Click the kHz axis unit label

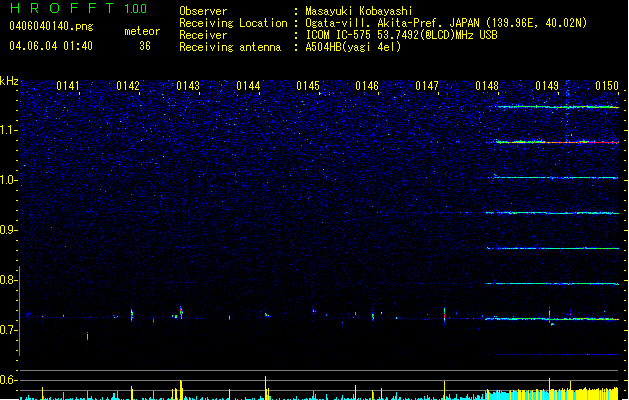(x=9, y=81)
